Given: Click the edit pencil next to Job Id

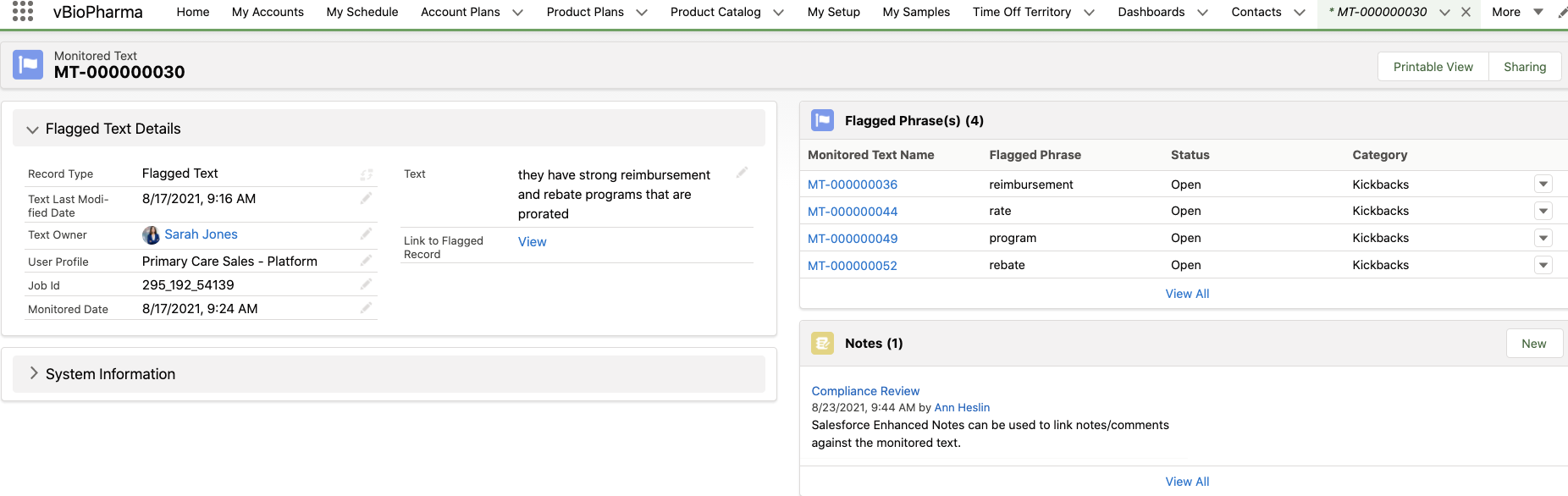Looking at the screenshot, I should [x=366, y=284].
